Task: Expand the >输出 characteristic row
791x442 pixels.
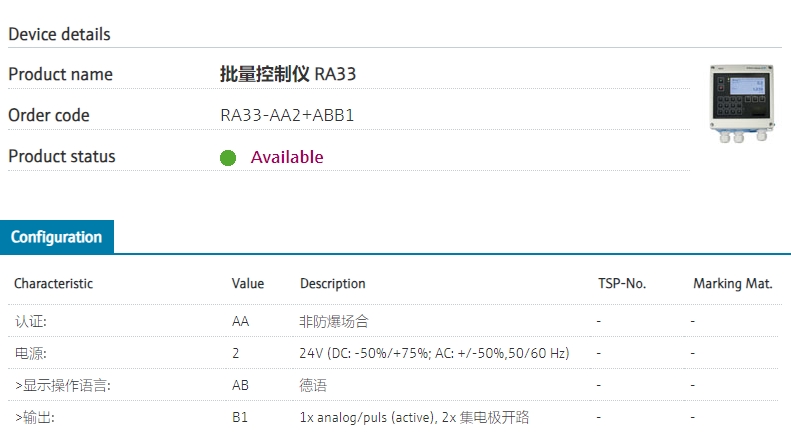Action: click(x=35, y=417)
